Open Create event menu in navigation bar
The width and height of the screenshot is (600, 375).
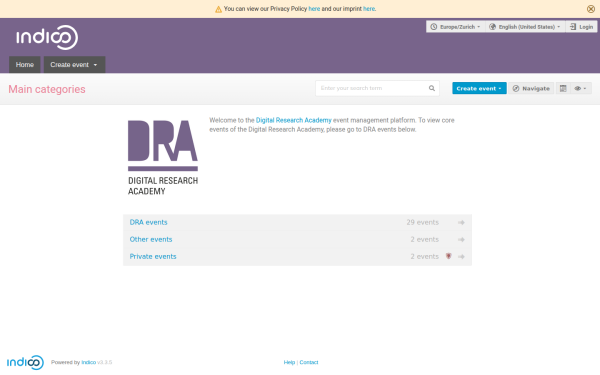coord(74,65)
